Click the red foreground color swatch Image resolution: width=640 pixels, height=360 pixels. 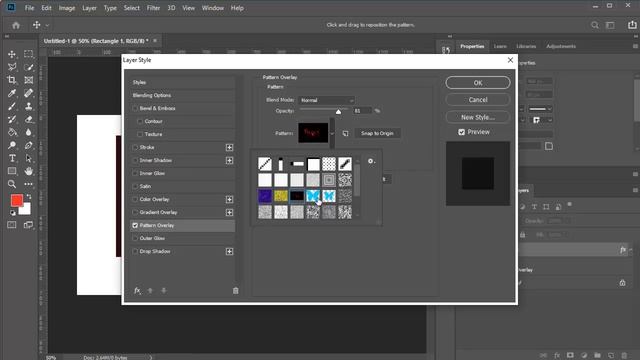point(17,200)
